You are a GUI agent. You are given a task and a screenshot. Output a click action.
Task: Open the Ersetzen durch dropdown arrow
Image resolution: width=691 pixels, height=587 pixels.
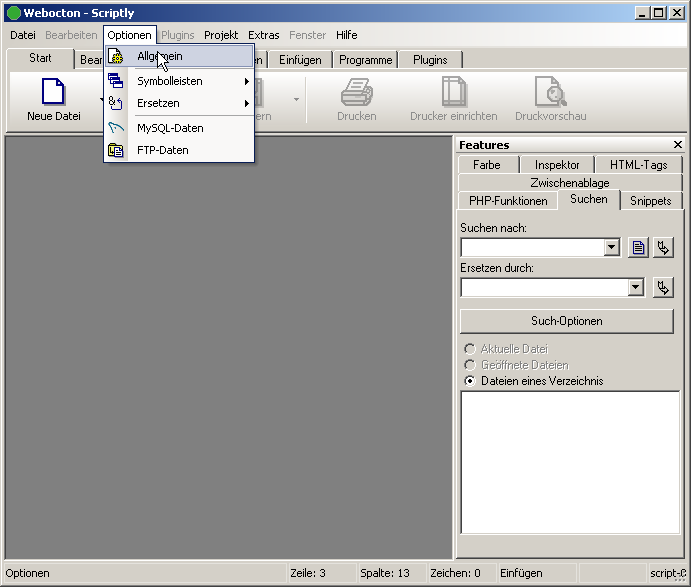635,287
